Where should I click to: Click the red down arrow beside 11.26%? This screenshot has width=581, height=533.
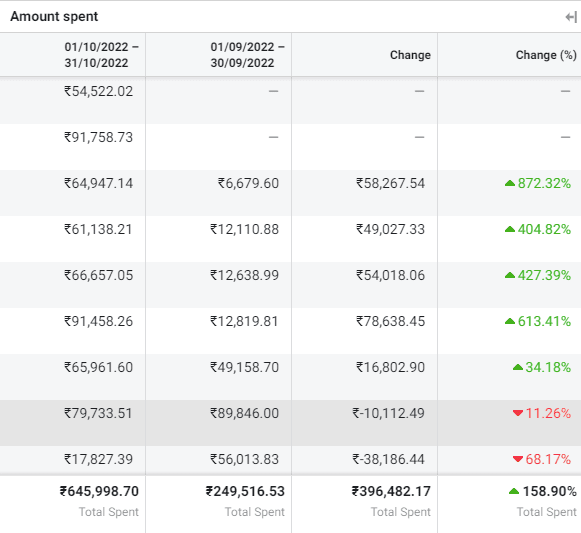tap(518, 413)
